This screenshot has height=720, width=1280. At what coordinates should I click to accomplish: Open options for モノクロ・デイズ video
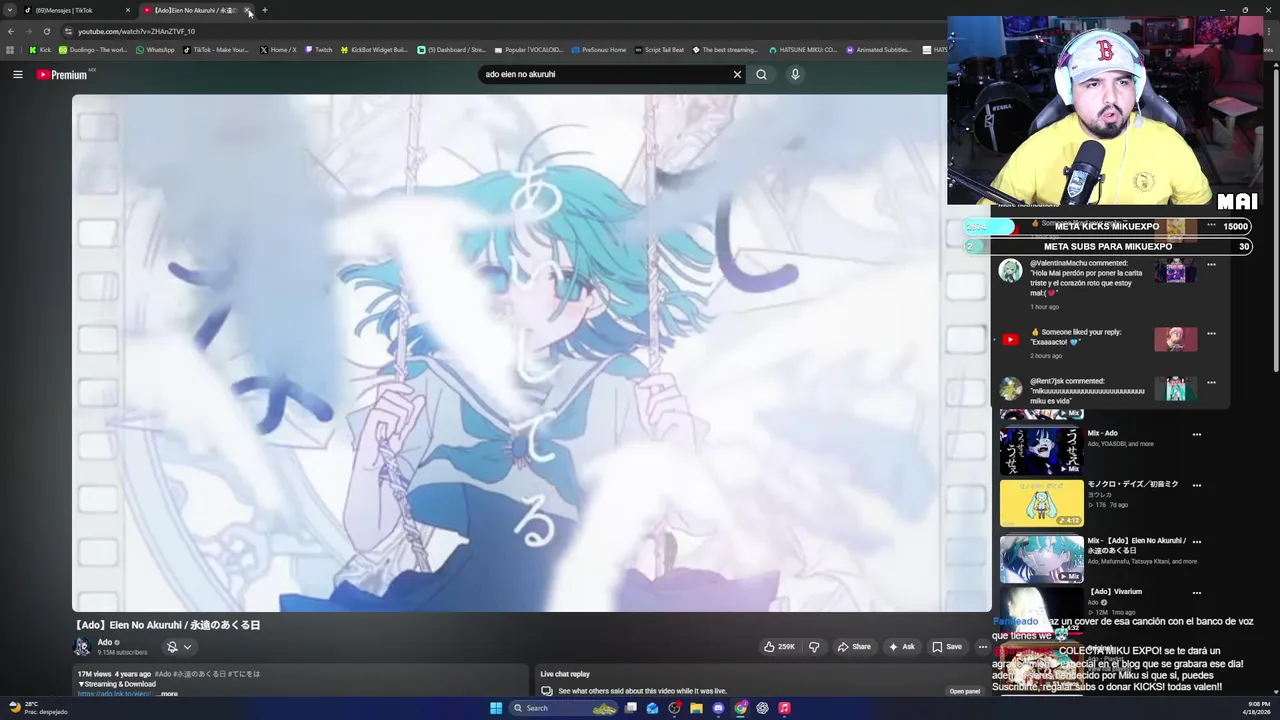point(1196,486)
